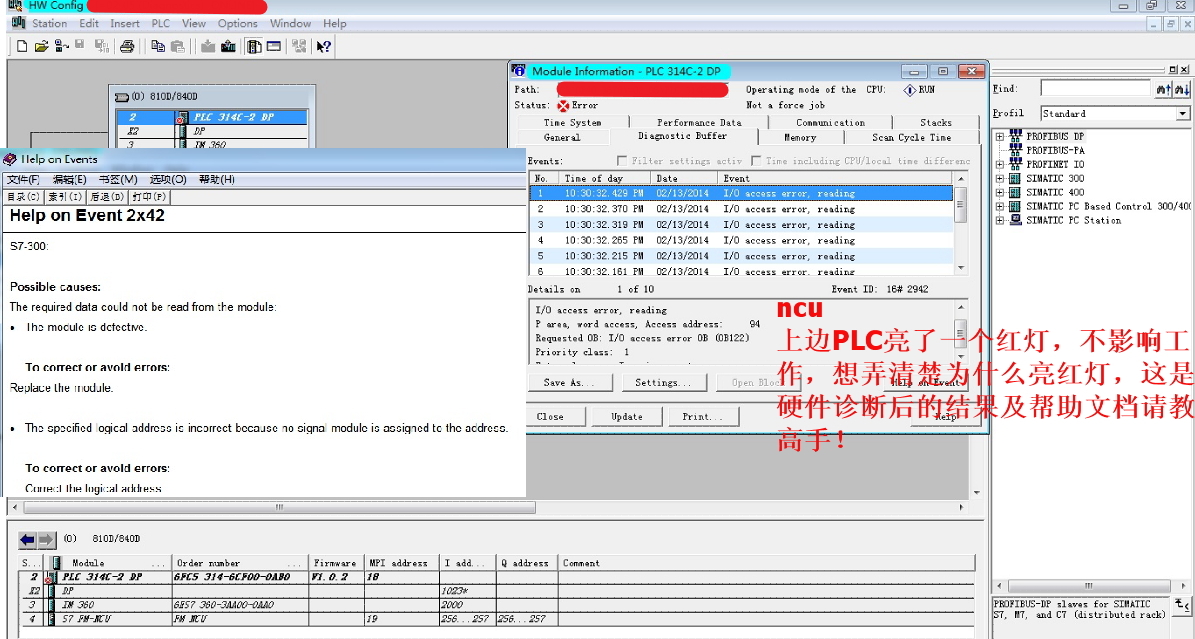This screenshot has width=1195, height=639.
Task: Switch to the Time System tab
Action: click(572, 122)
